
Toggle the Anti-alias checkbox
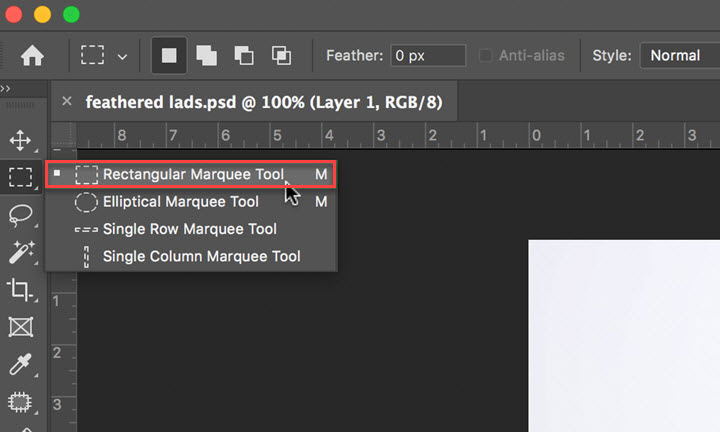pyautogui.click(x=485, y=56)
